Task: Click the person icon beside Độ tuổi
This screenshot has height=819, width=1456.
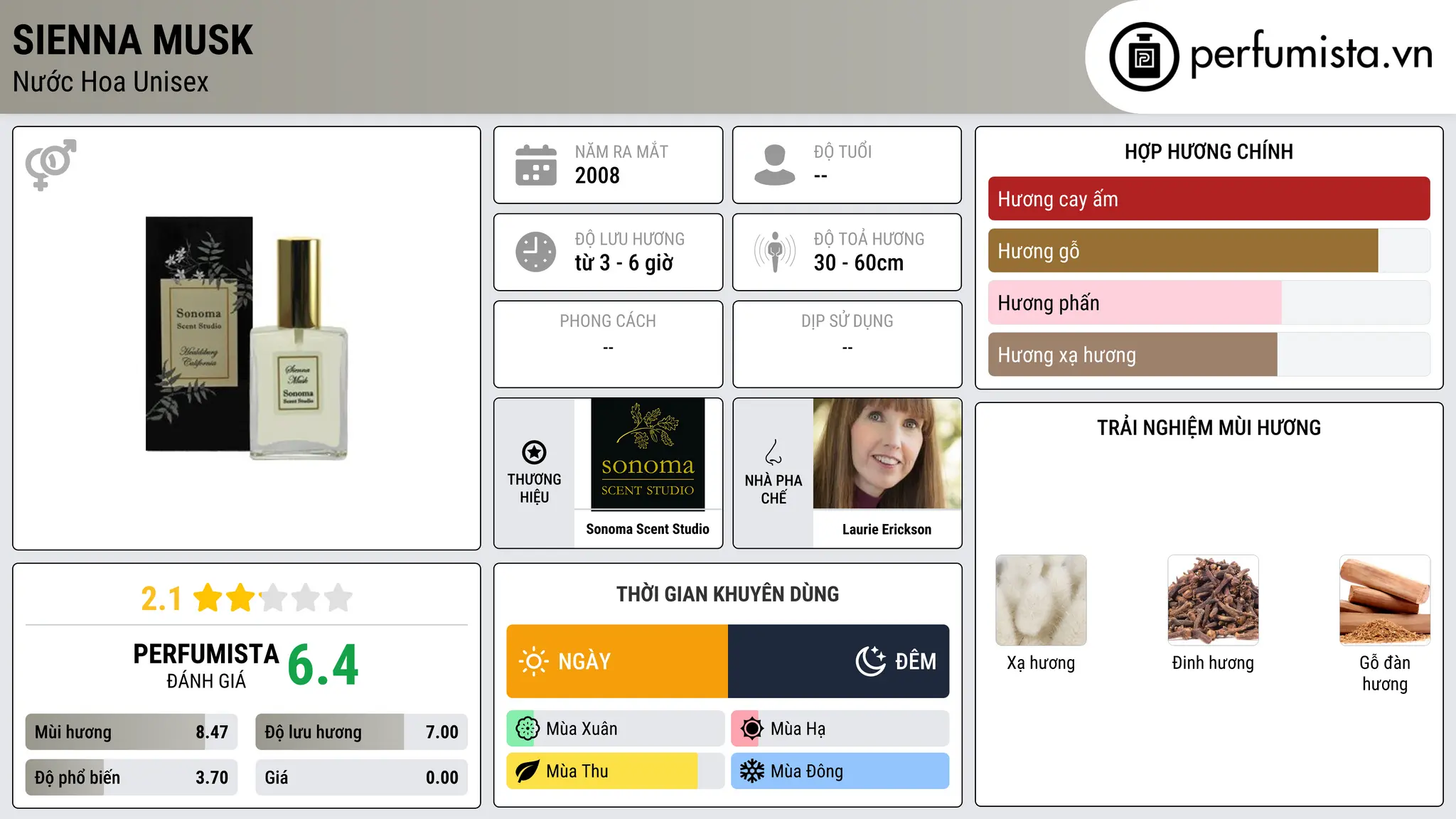Action: tap(774, 165)
